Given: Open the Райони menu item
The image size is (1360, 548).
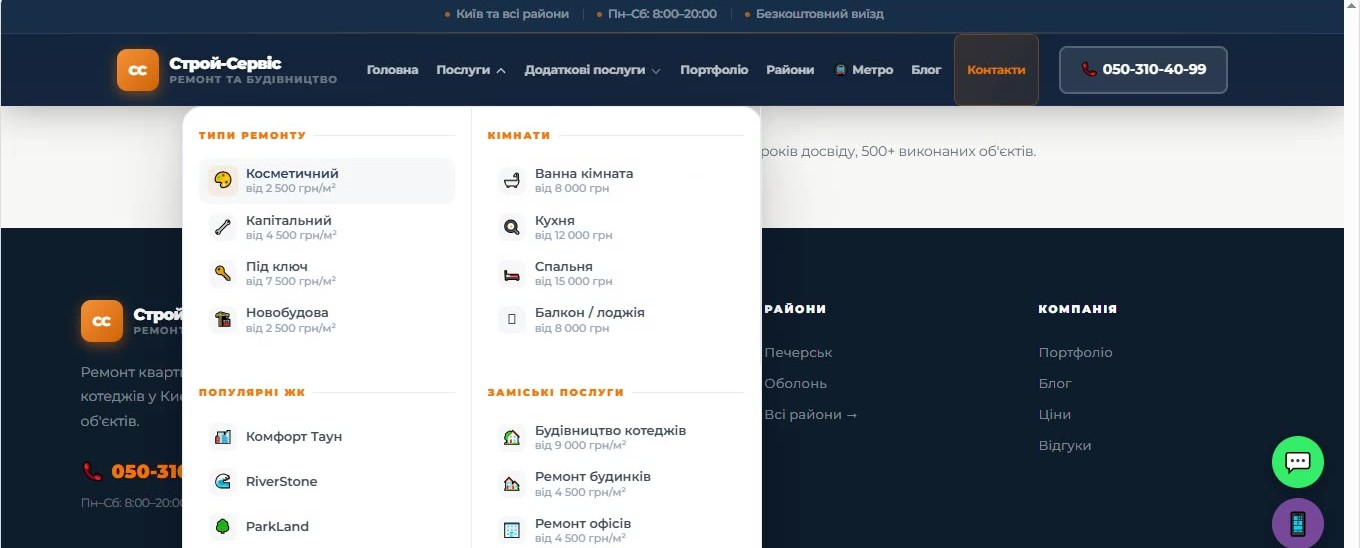Looking at the screenshot, I should pyautogui.click(x=790, y=70).
